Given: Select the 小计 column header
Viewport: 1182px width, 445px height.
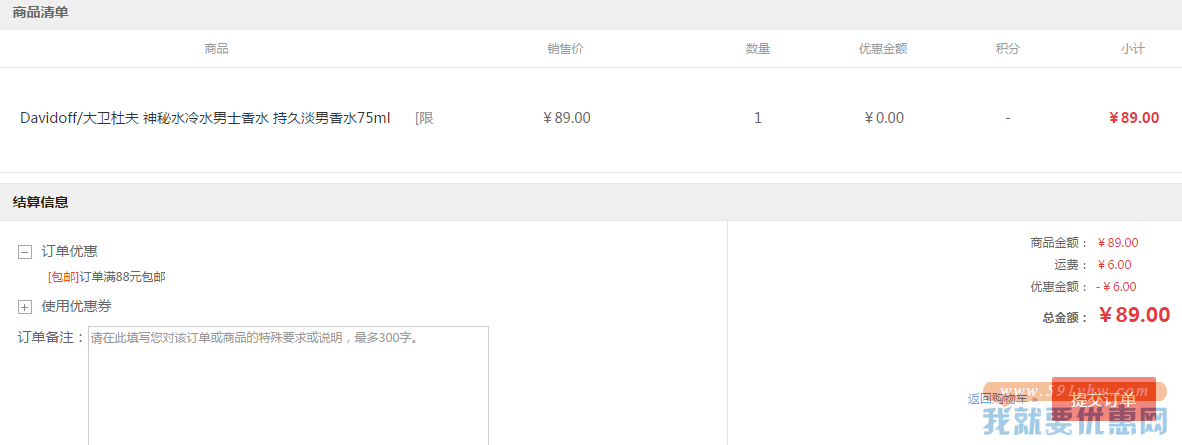Looking at the screenshot, I should [x=1132, y=49].
